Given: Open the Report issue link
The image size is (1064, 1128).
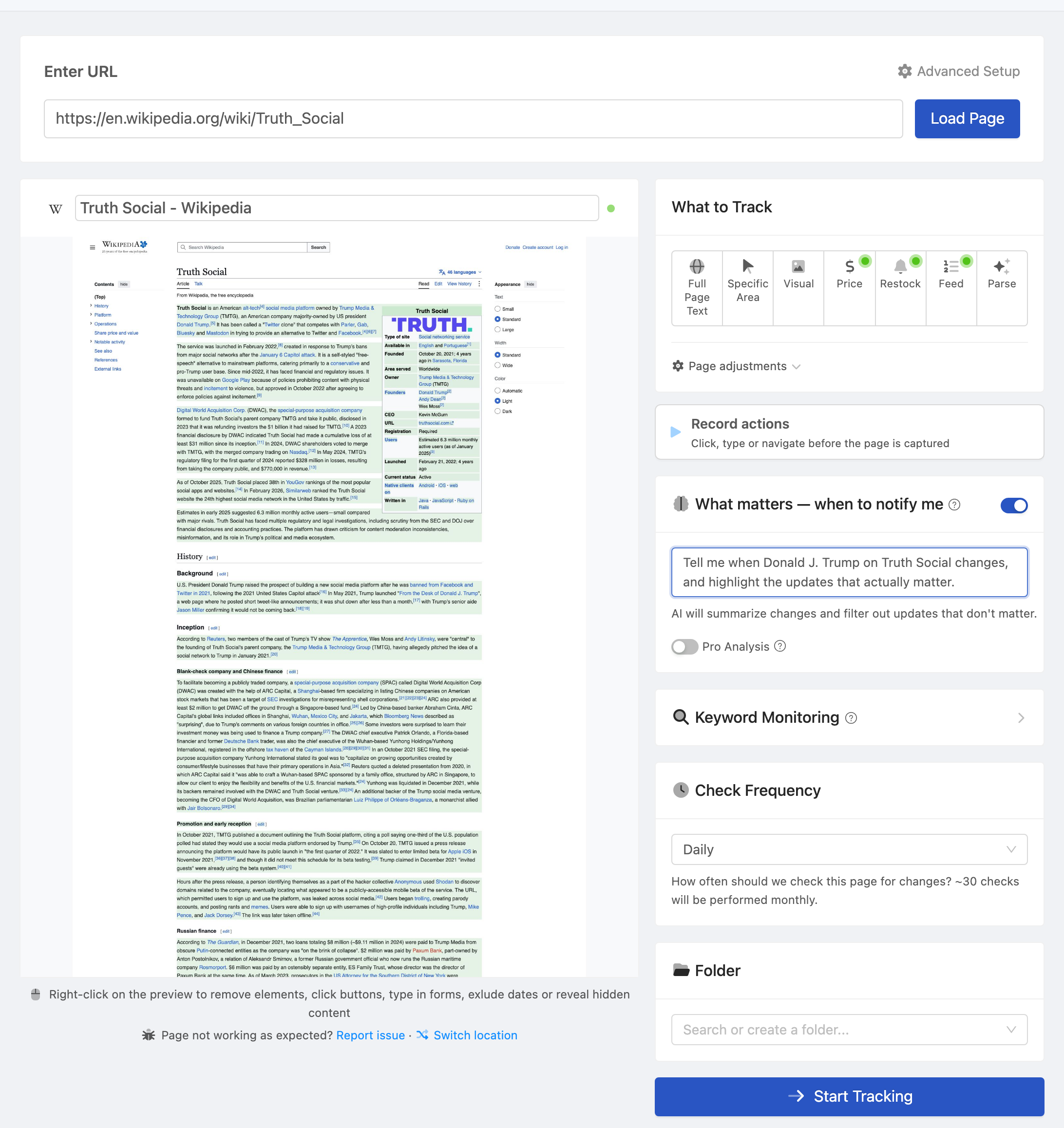Looking at the screenshot, I should click(x=371, y=1035).
